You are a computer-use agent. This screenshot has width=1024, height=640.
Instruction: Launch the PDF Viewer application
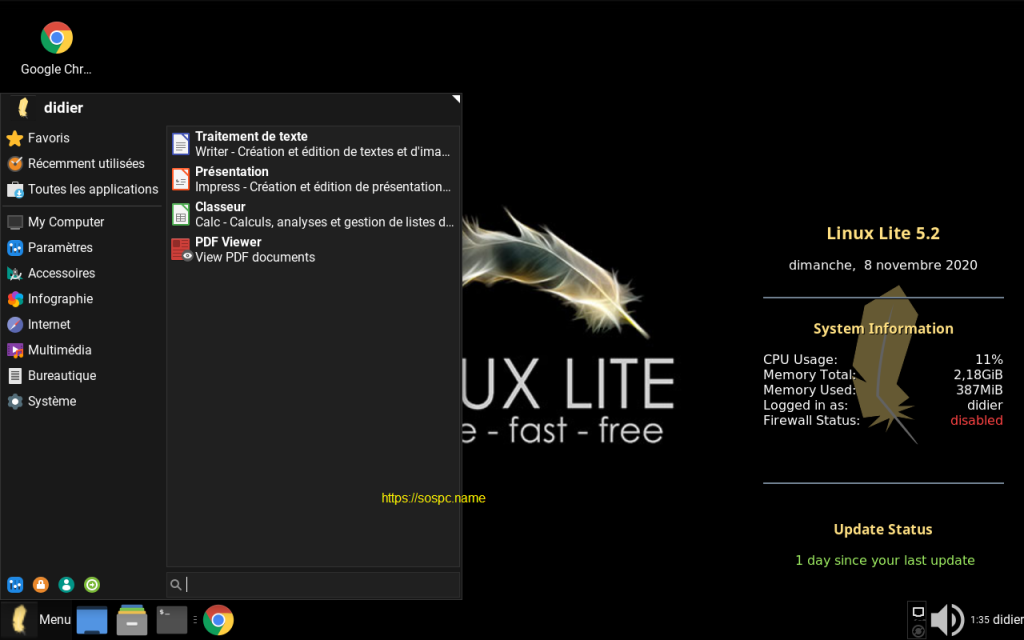(313, 249)
